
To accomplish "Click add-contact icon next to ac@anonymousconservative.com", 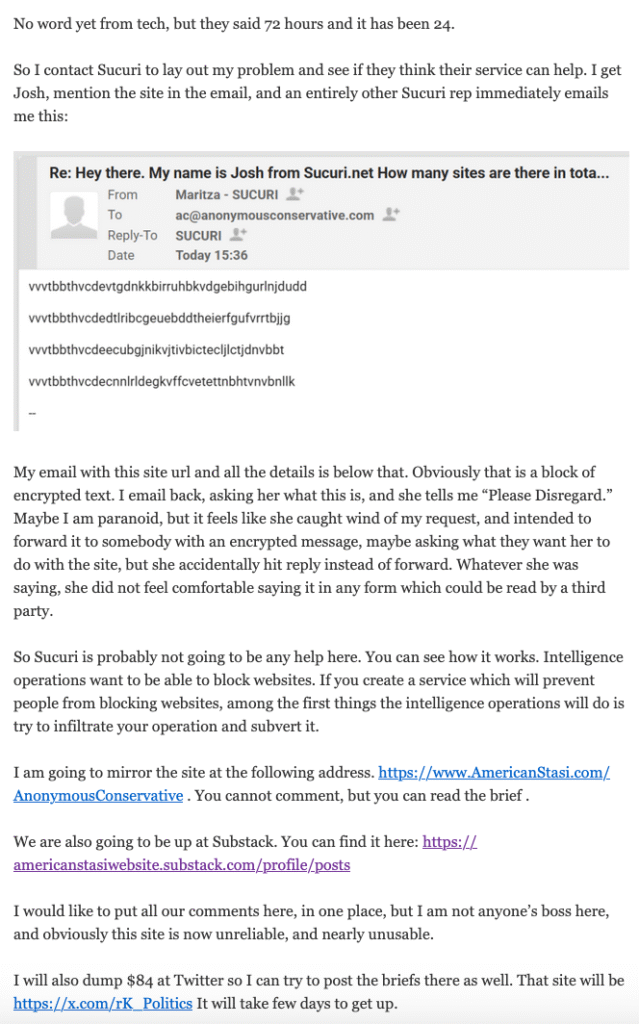I will [x=392, y=214].
